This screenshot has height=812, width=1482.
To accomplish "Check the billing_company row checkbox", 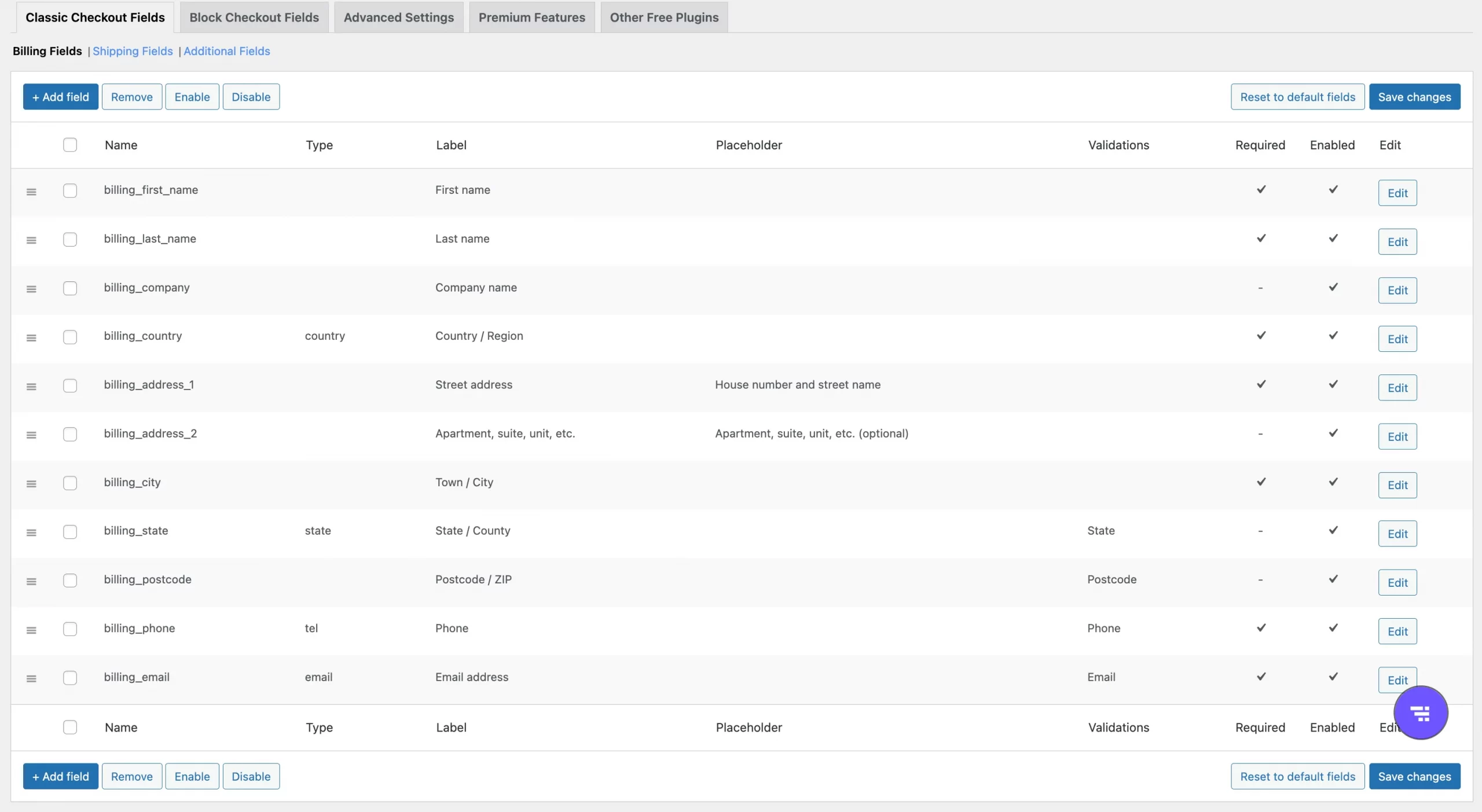I will (70, 288).
